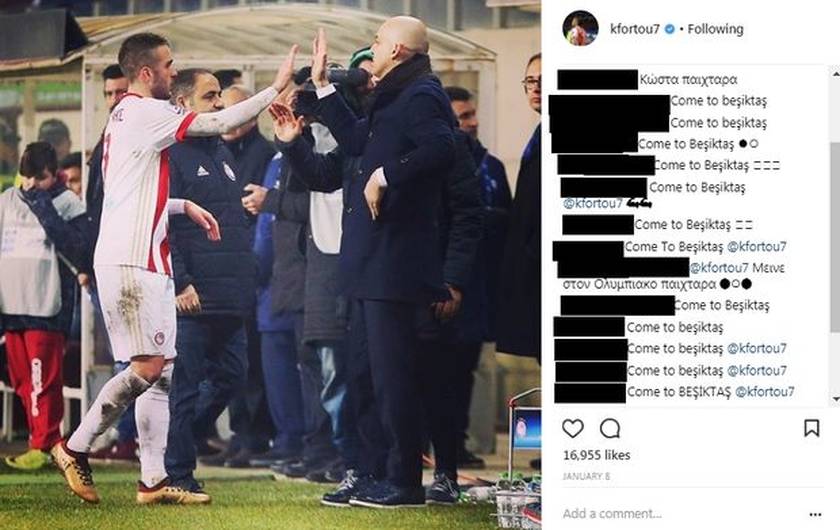Open comments with the speech bubble icon
The width and height of the screenshot is (840, 530).
pos(610,428)
